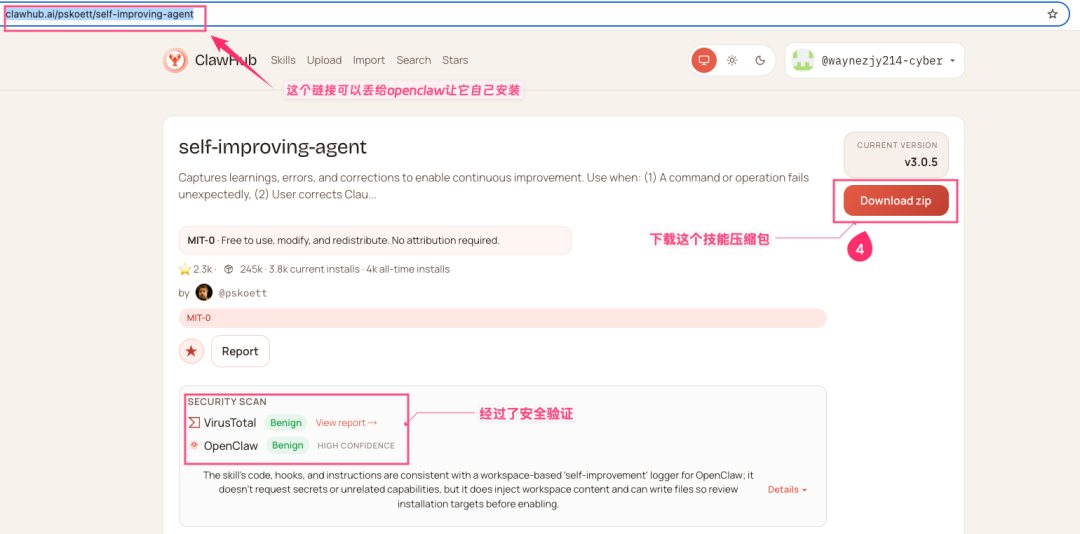Click the Download zip button

[x=895, y=201]
